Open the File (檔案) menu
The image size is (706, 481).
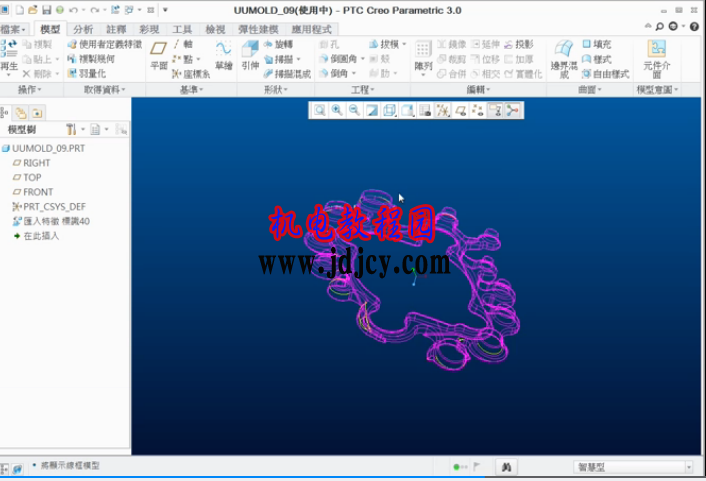(x=14, y=30)
